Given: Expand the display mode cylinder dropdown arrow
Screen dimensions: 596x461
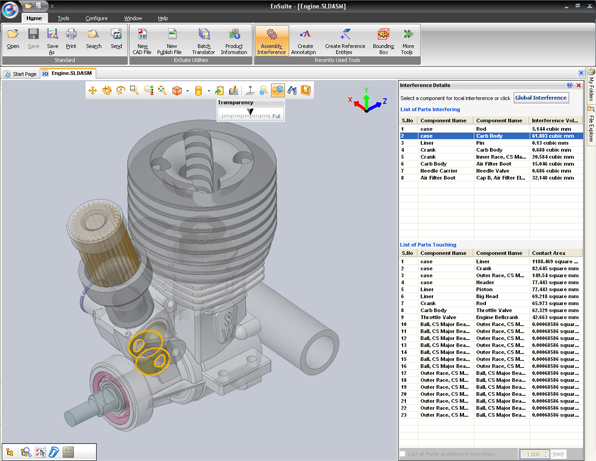Looking at the screenshot, I should click(209, 91).
